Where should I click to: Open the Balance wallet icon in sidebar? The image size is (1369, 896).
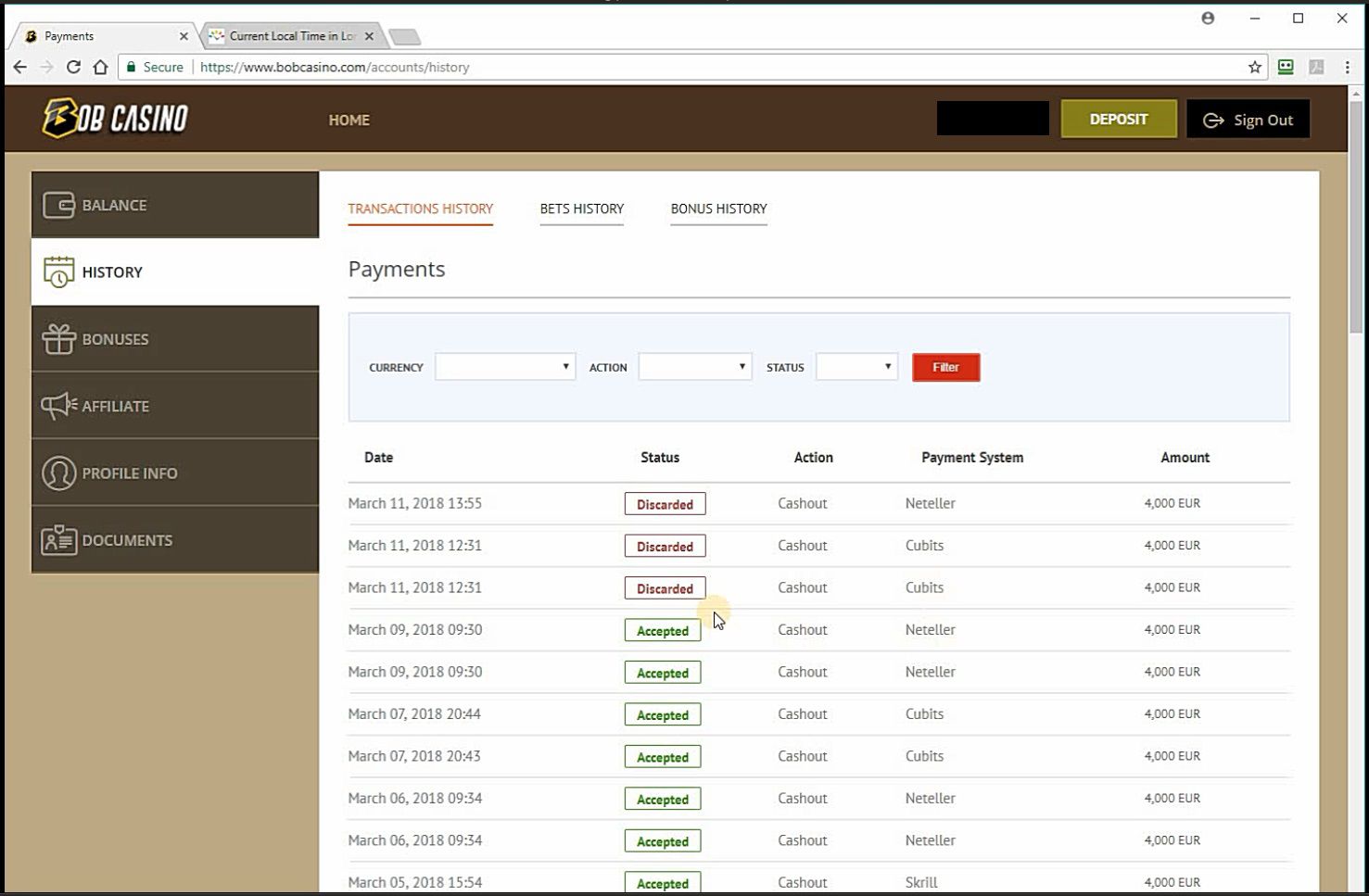pos(58,205)
